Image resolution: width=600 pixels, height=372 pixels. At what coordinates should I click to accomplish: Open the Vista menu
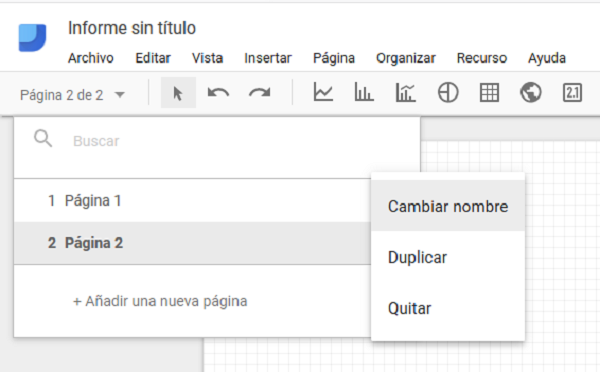pos(207,58)
